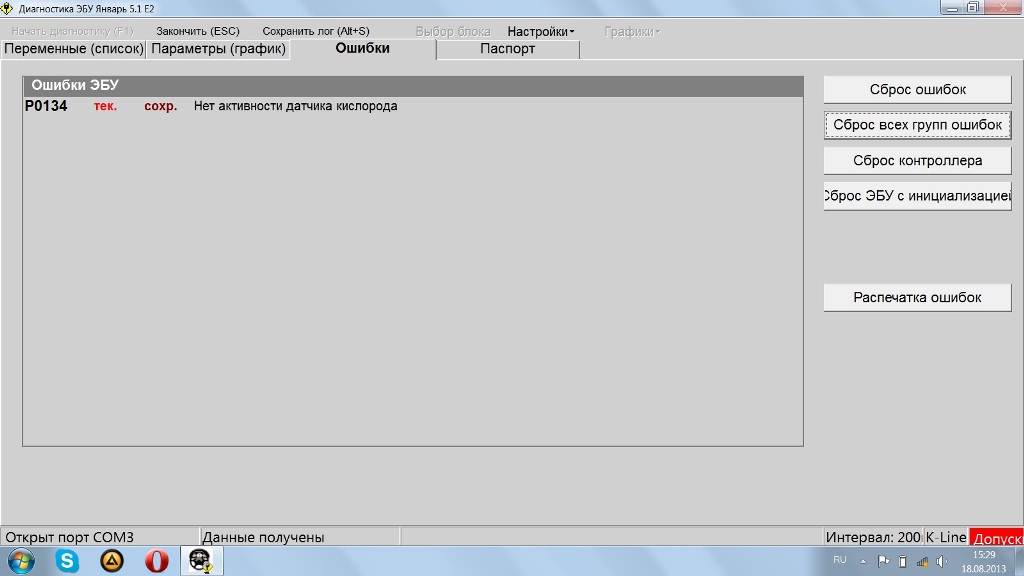Click the Skype icon in the taskbar

[x=67, y=561]
